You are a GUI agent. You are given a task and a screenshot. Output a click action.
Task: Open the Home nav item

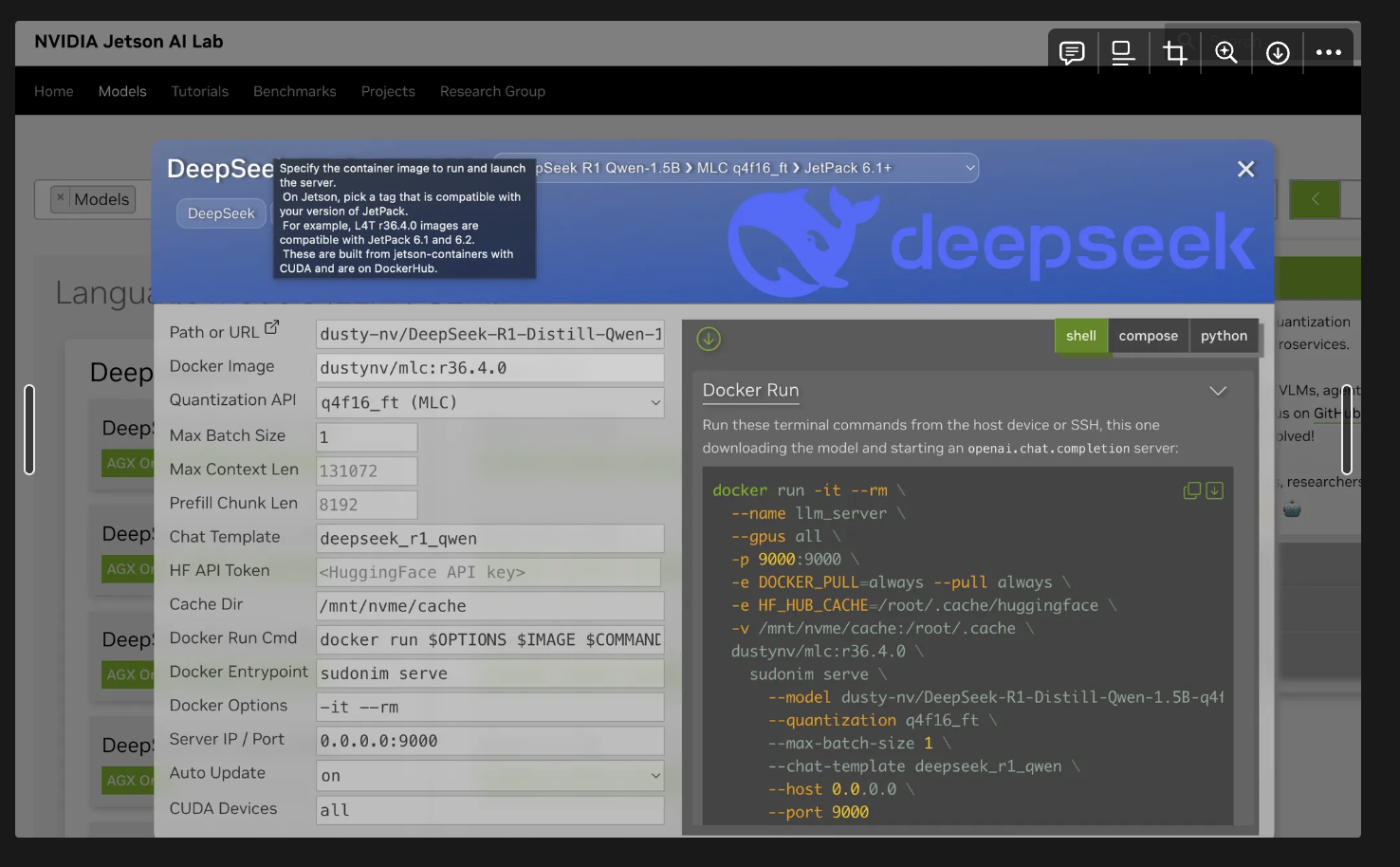tap(54, 91)
